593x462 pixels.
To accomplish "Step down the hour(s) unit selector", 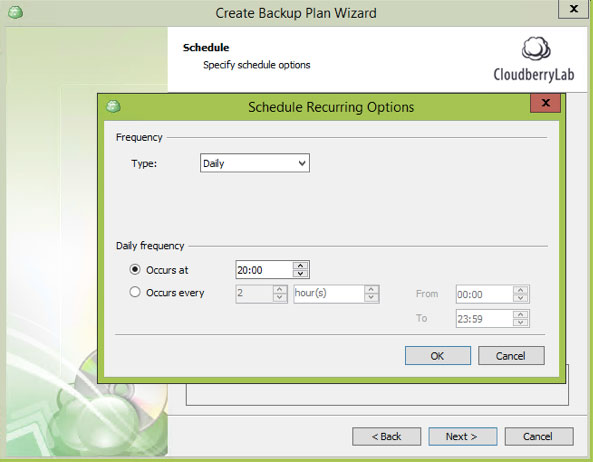I will 371,298.
